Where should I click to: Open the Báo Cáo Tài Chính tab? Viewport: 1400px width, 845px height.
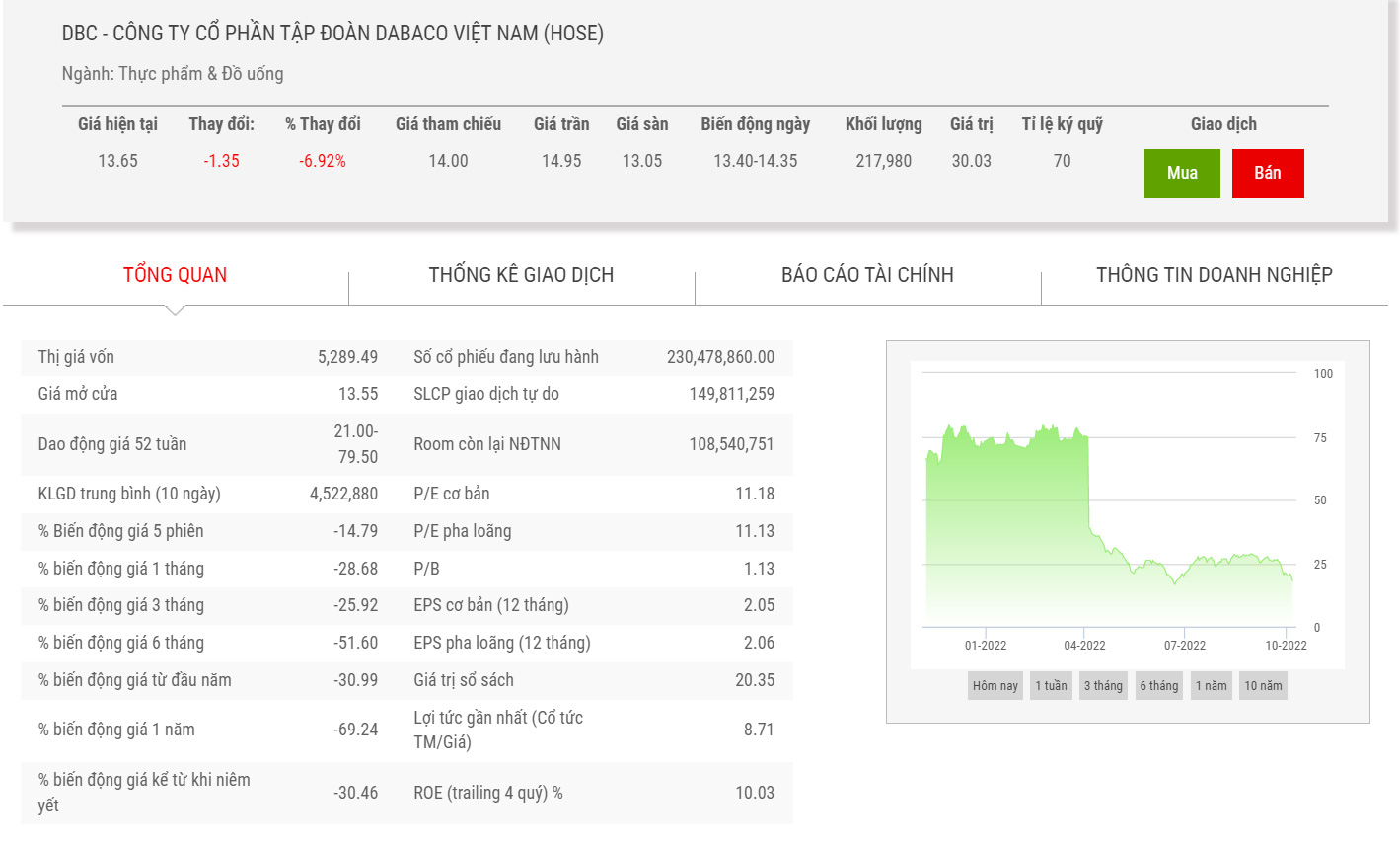click(x=867, y=275)
